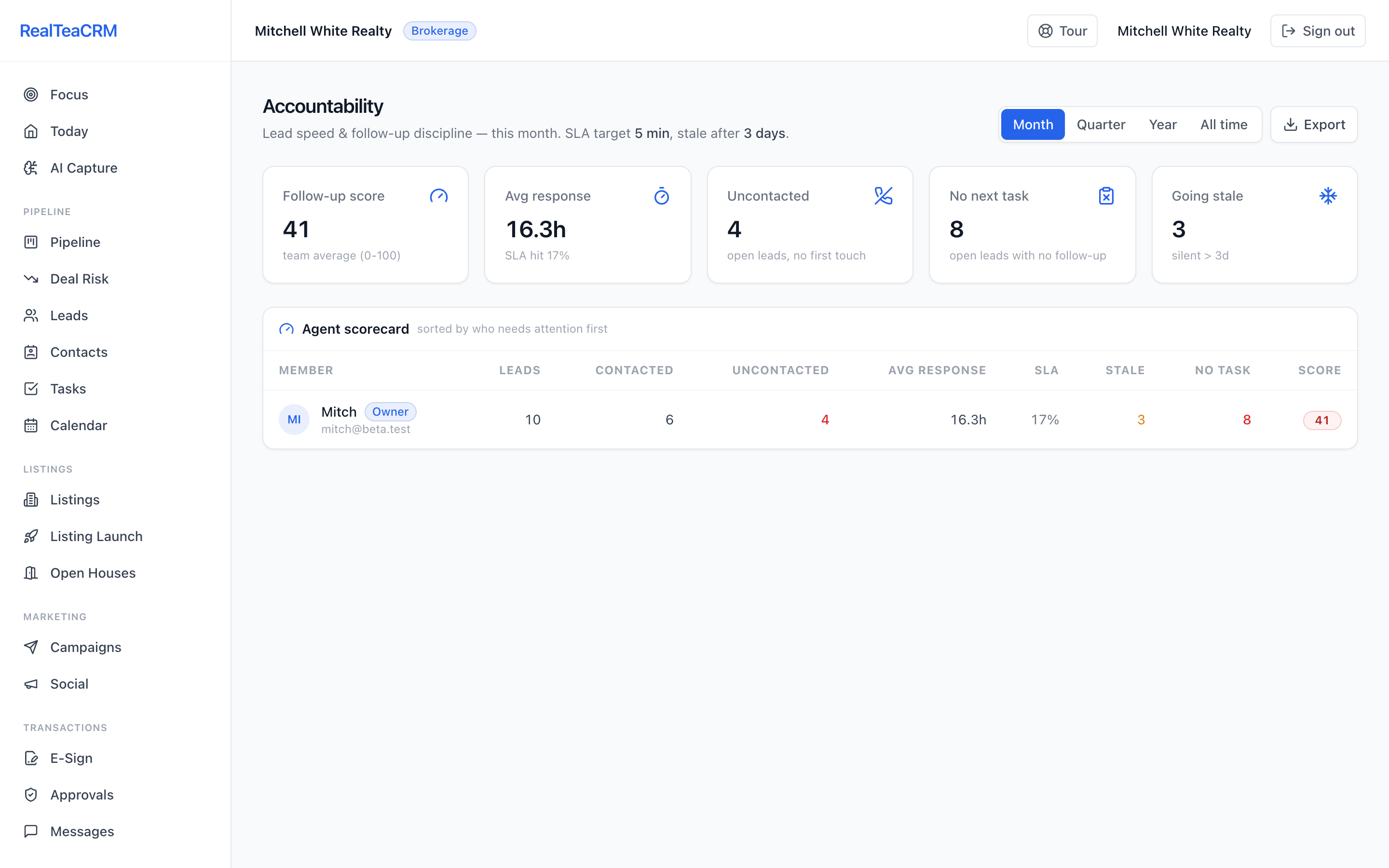Screen dimensions: 1389x868
Task: Sign out of the account
Action: (x=1318, y=31)
